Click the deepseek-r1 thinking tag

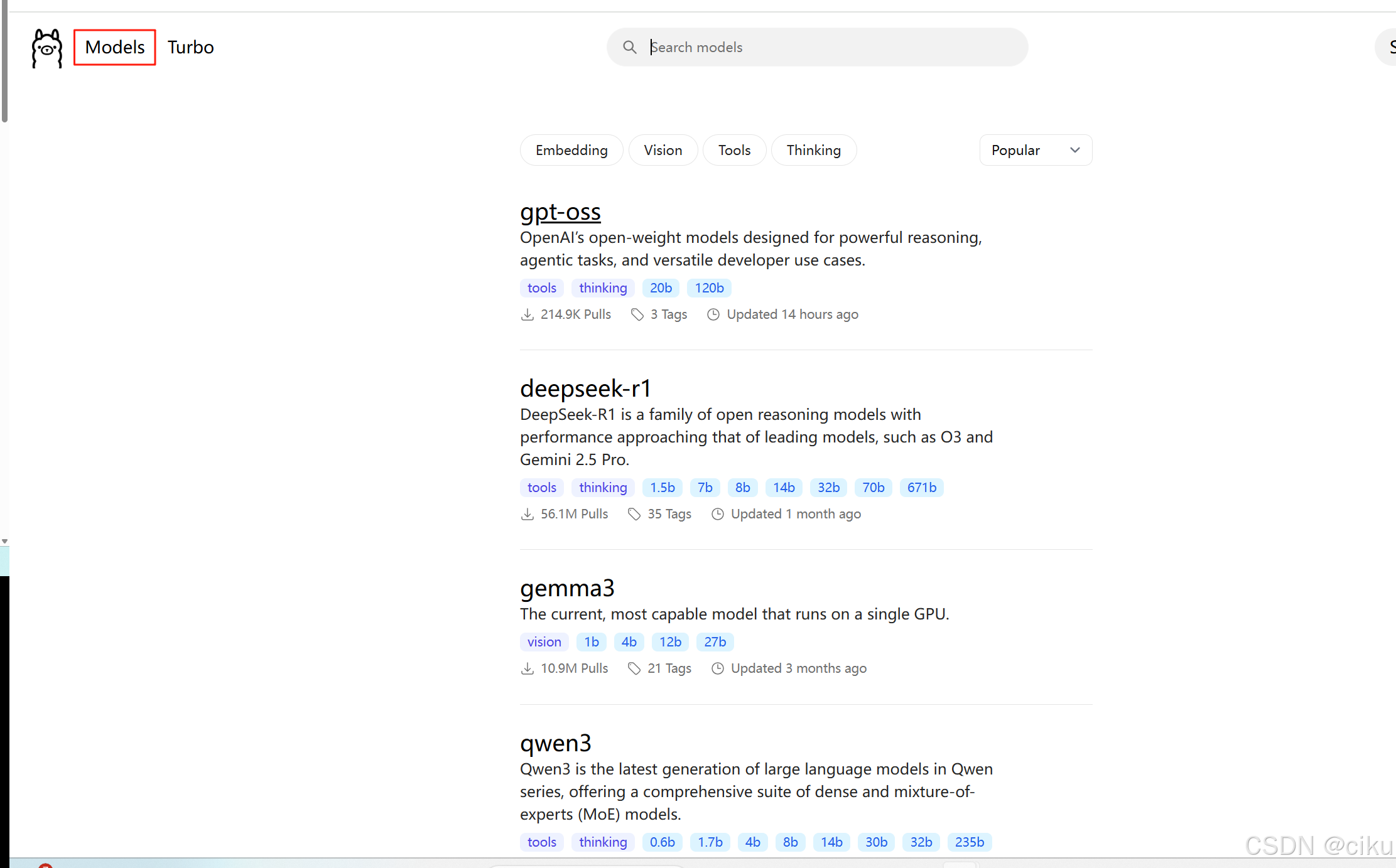coord(603,488)
